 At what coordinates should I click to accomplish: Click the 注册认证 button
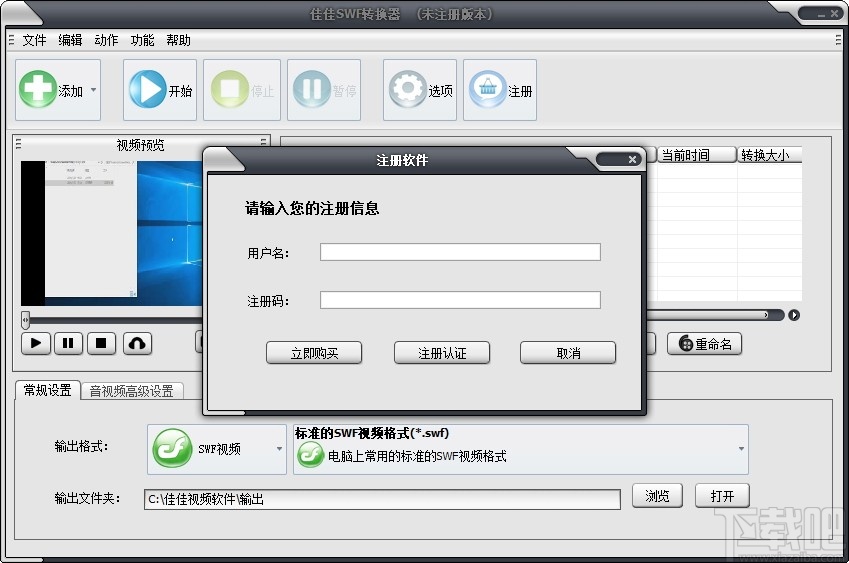coord(442,353)
